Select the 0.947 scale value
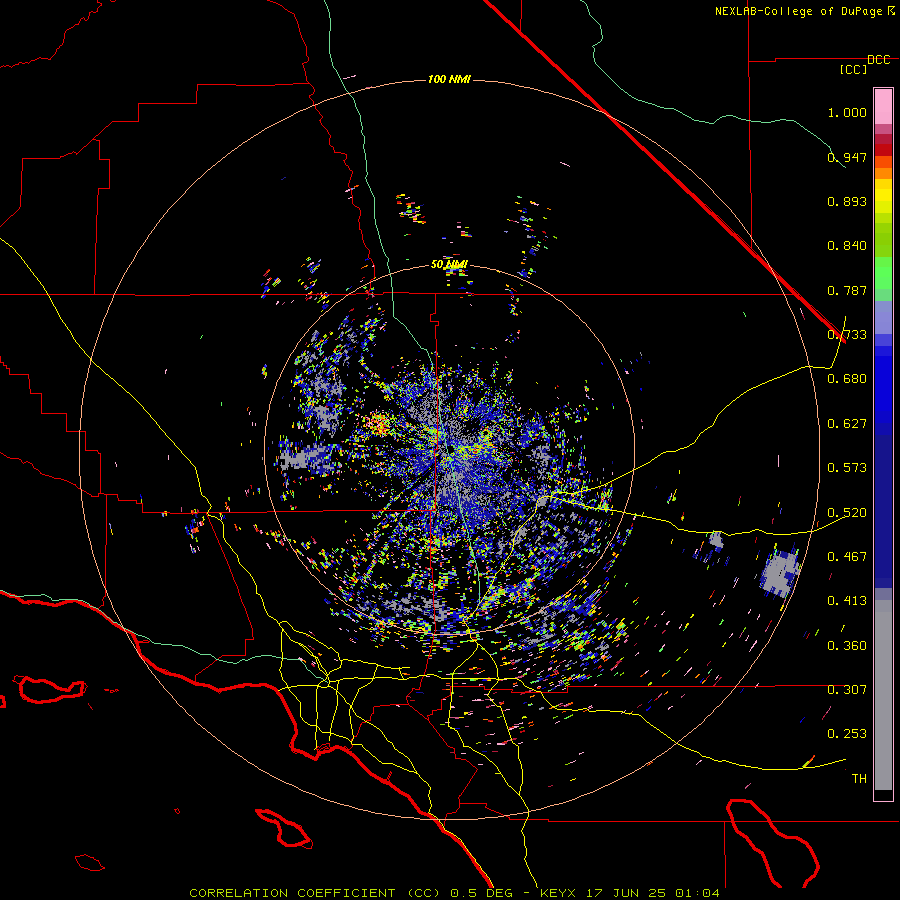The image size is (900, 900). [x=847, y=157]
